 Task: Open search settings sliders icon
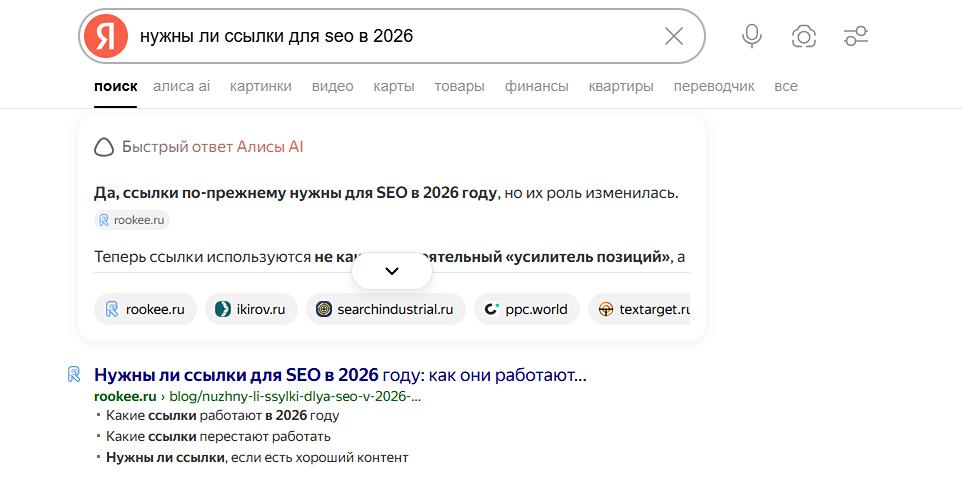point(856,36)
